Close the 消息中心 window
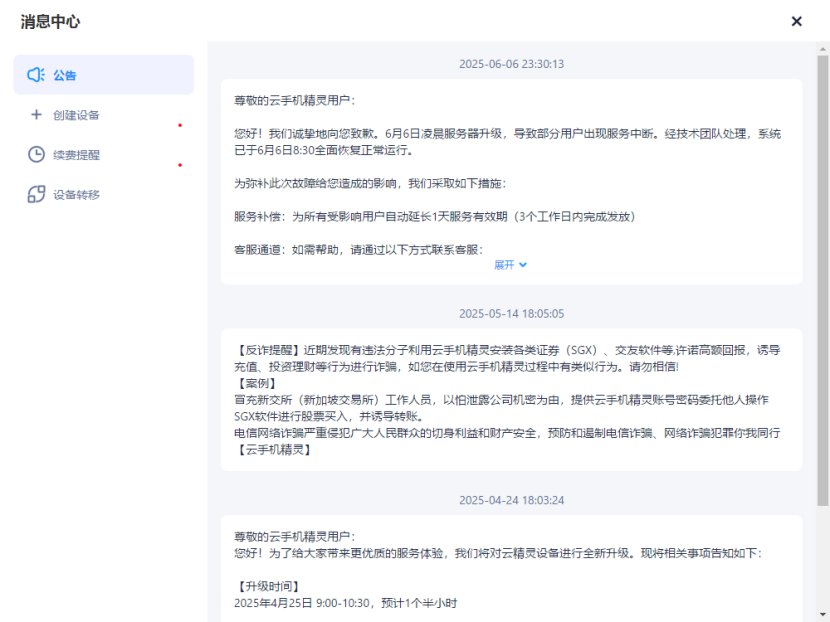 pos(796,21)
